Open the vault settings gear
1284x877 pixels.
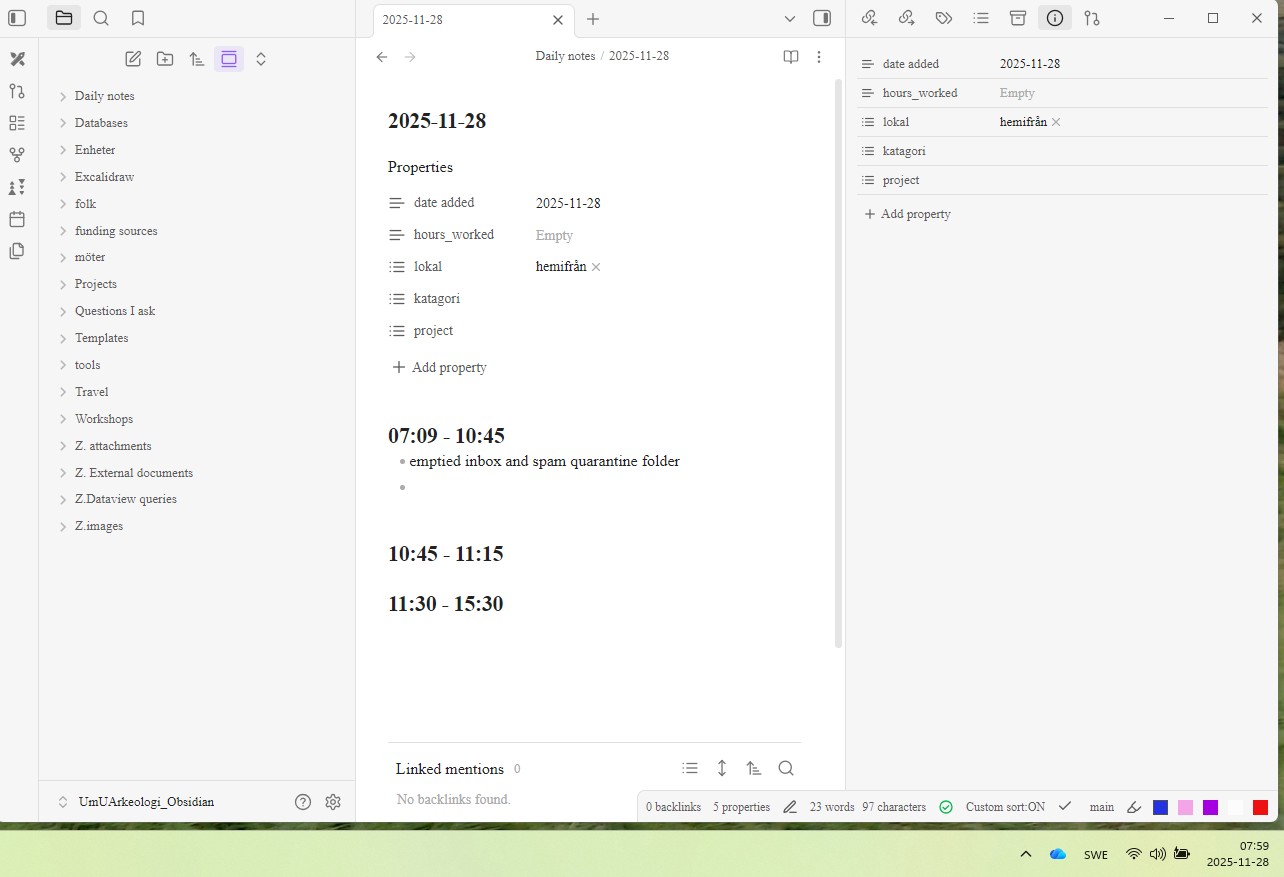[x=333, y=802]
